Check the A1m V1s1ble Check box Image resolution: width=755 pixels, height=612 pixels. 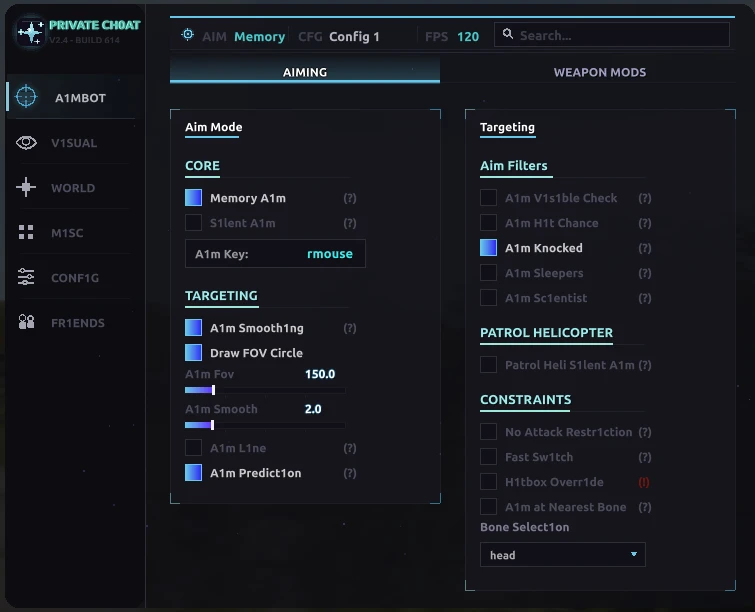click(488, 197)
